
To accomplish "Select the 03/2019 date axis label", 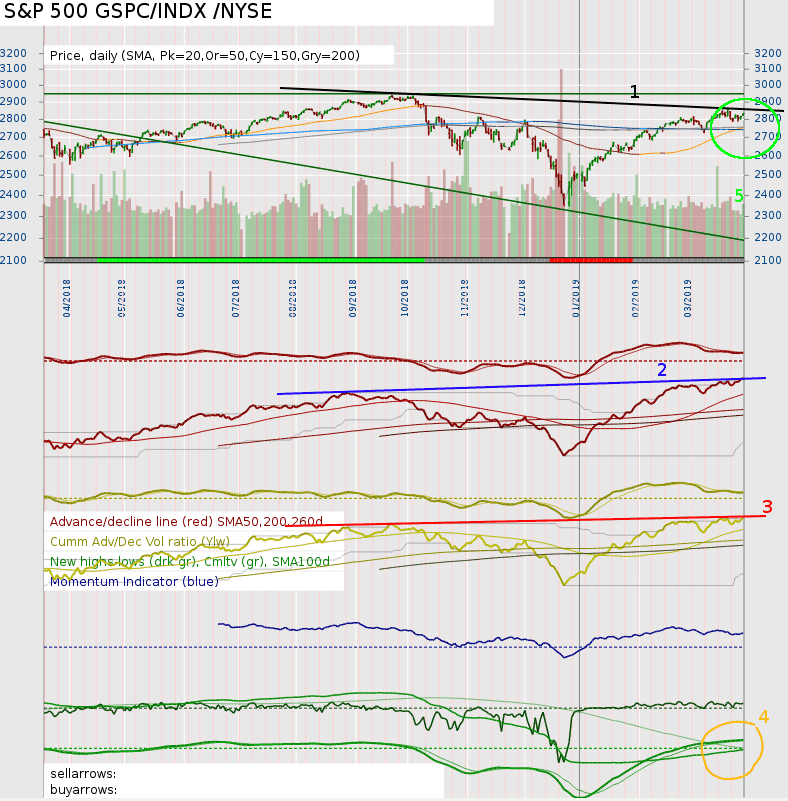I will point(687,298).
